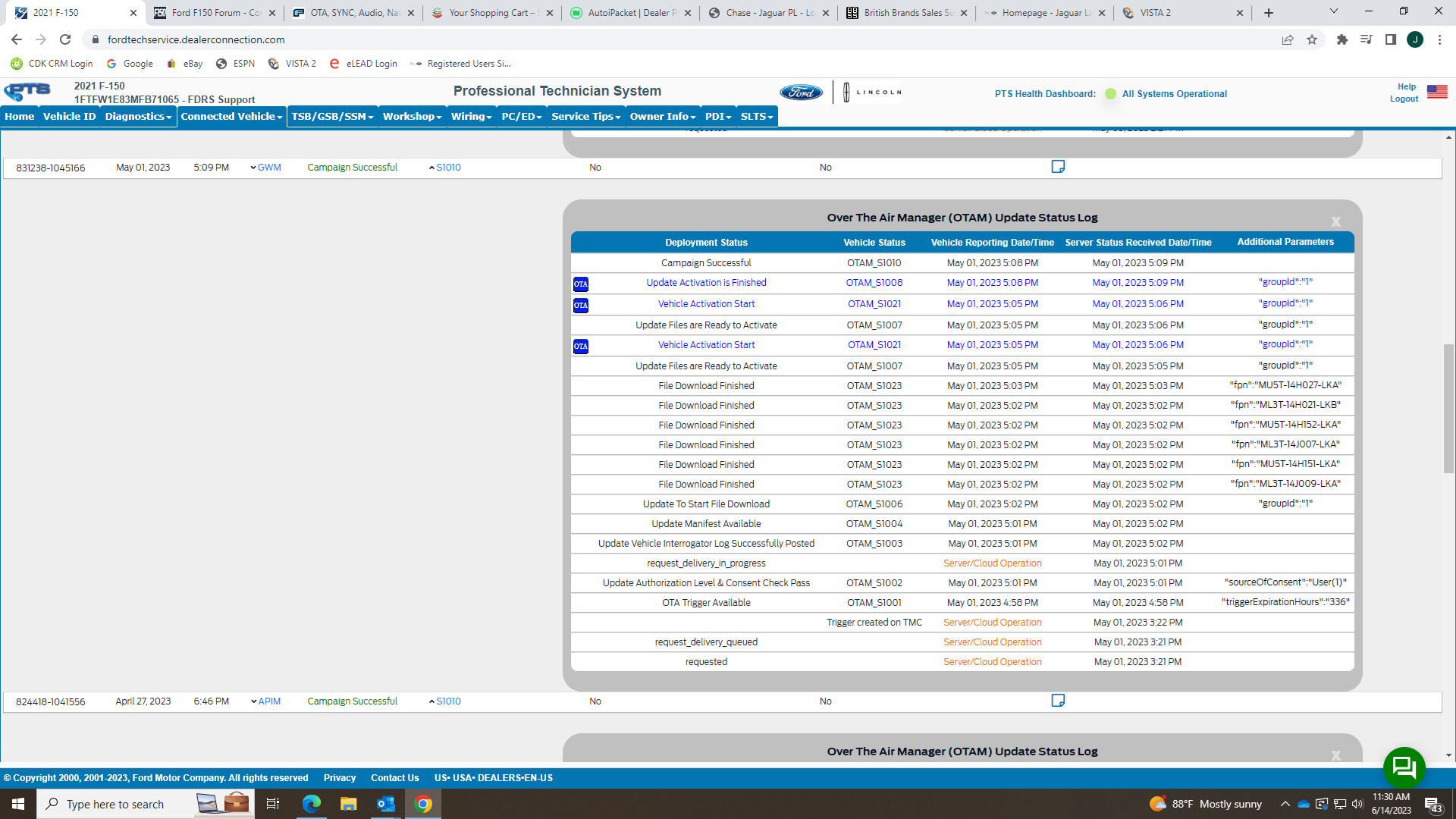Open the Connected Vehicle menu
This screenshot has width=1456, height=819.
(230, 116)
